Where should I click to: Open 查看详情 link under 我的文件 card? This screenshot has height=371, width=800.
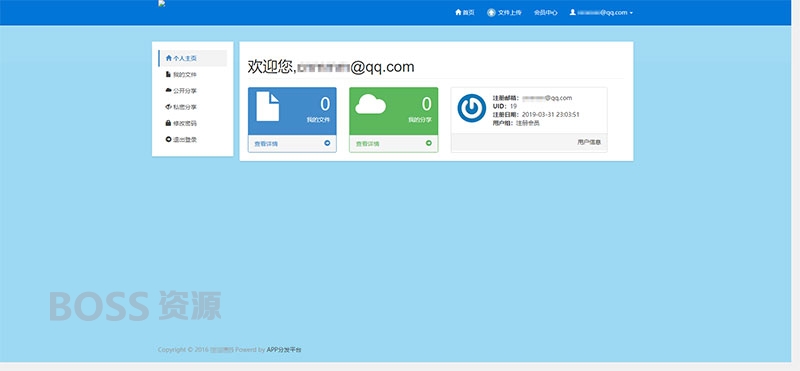[266, 144]
